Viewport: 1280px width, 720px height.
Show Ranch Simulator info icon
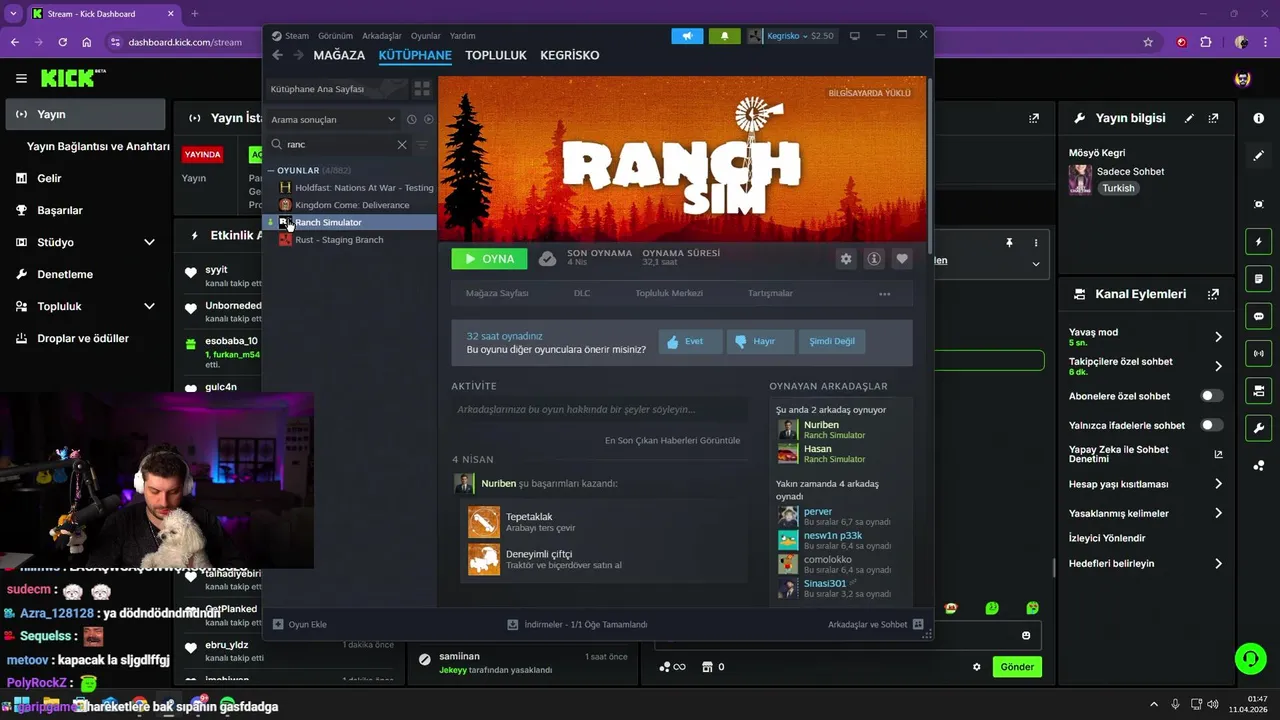874,259
